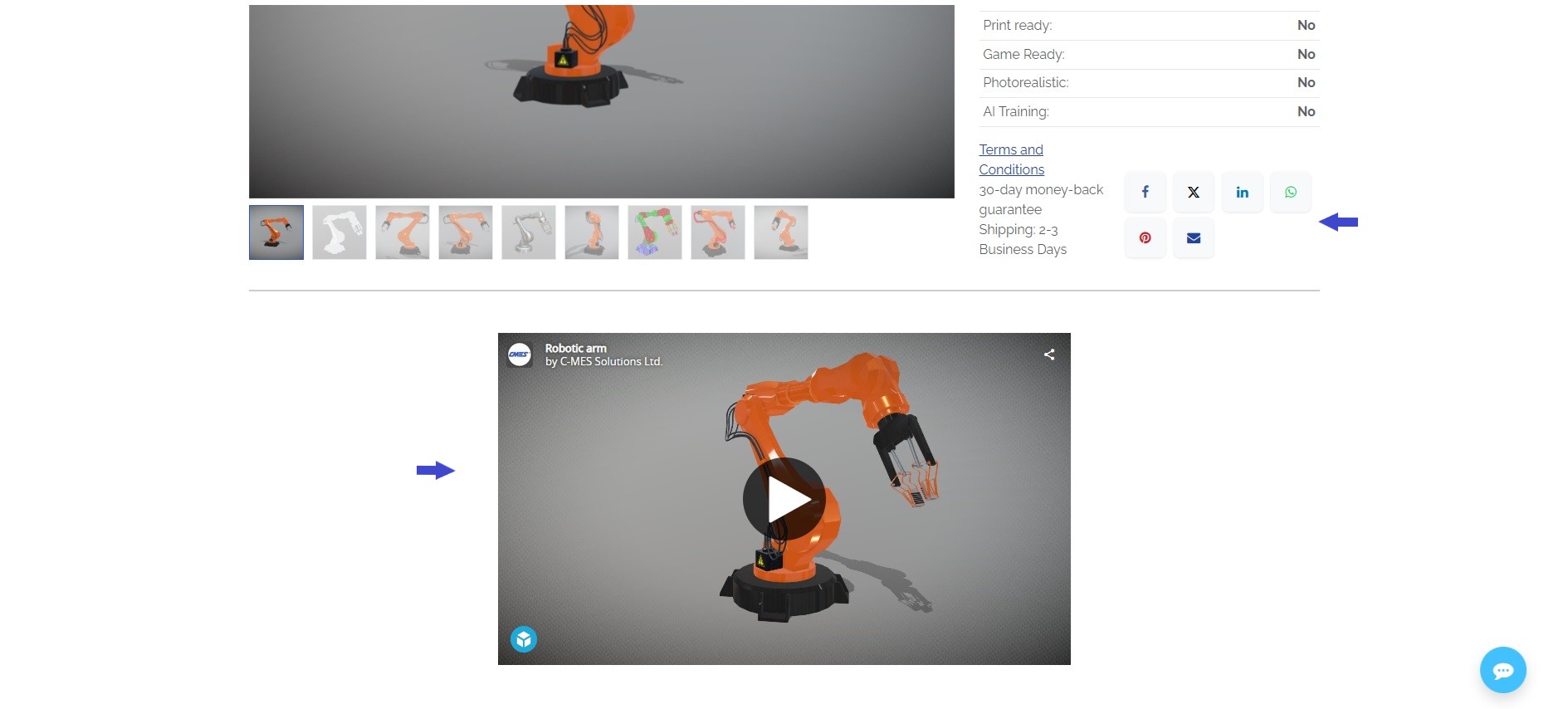The width and height of the screenshot is (1568, 709).
Task: Click the Sketchfab logo in the viewer
Action: pos(523,639)
